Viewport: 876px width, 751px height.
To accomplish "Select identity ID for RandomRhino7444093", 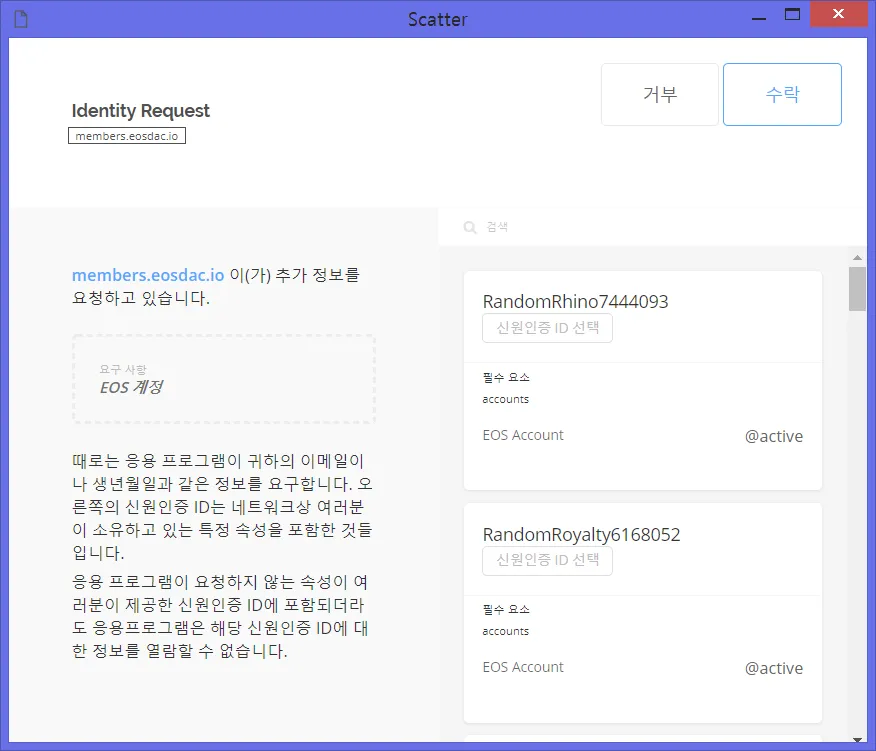I will pyautogui.click(x=548, y=328).
